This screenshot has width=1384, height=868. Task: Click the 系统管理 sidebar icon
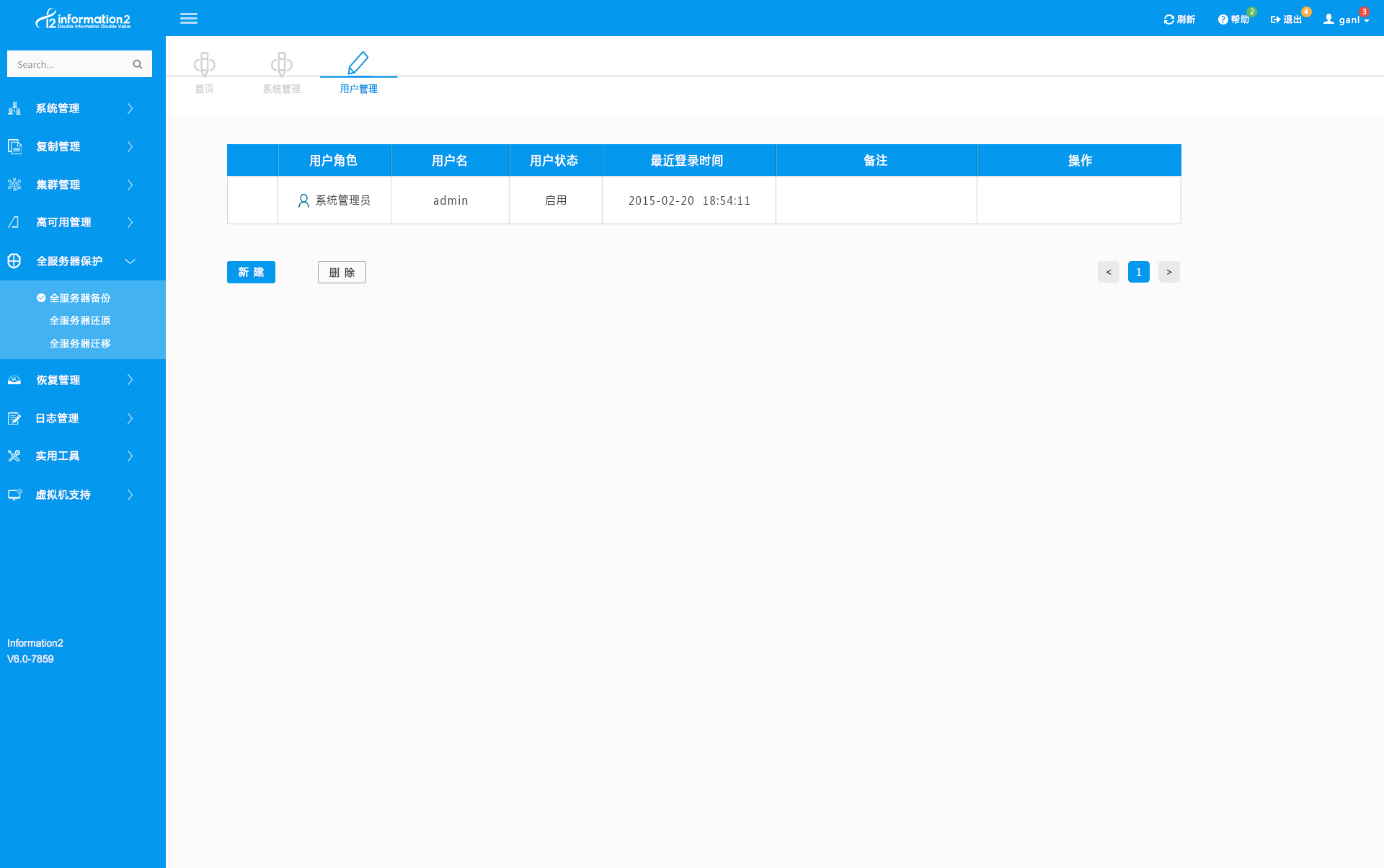click(x=14, y=108)
